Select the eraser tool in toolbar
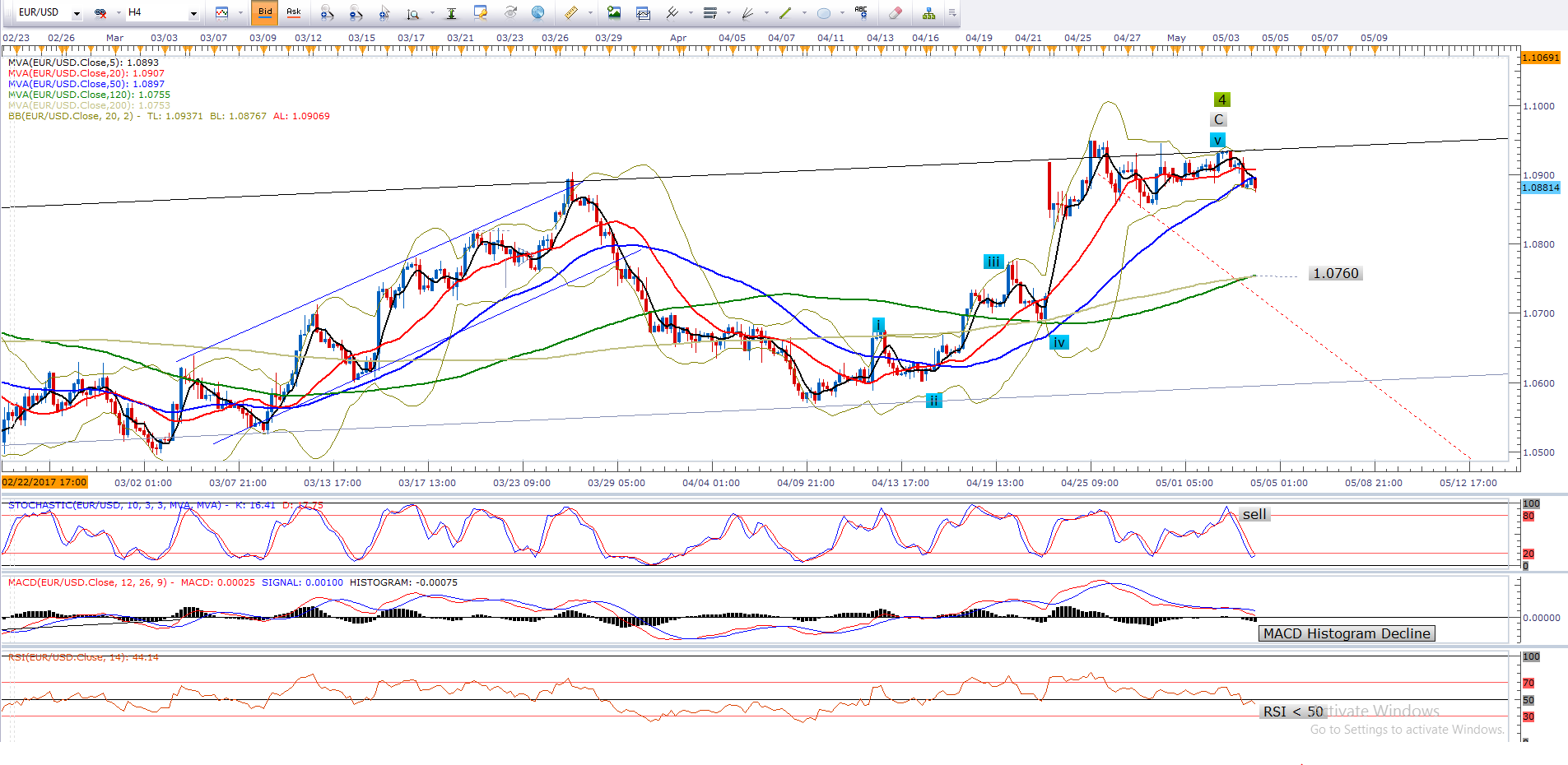The height and width of the screenshot is (765, 1568). pyautogui.click(x=896, y=12)
